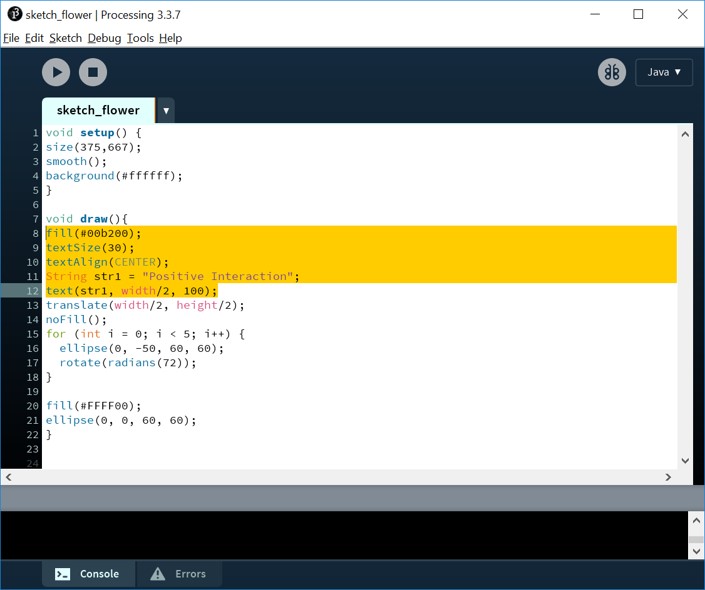Viewport: 705px width, 590px height.
Task: Open the Tools menu
Action: tap(140, 38)
